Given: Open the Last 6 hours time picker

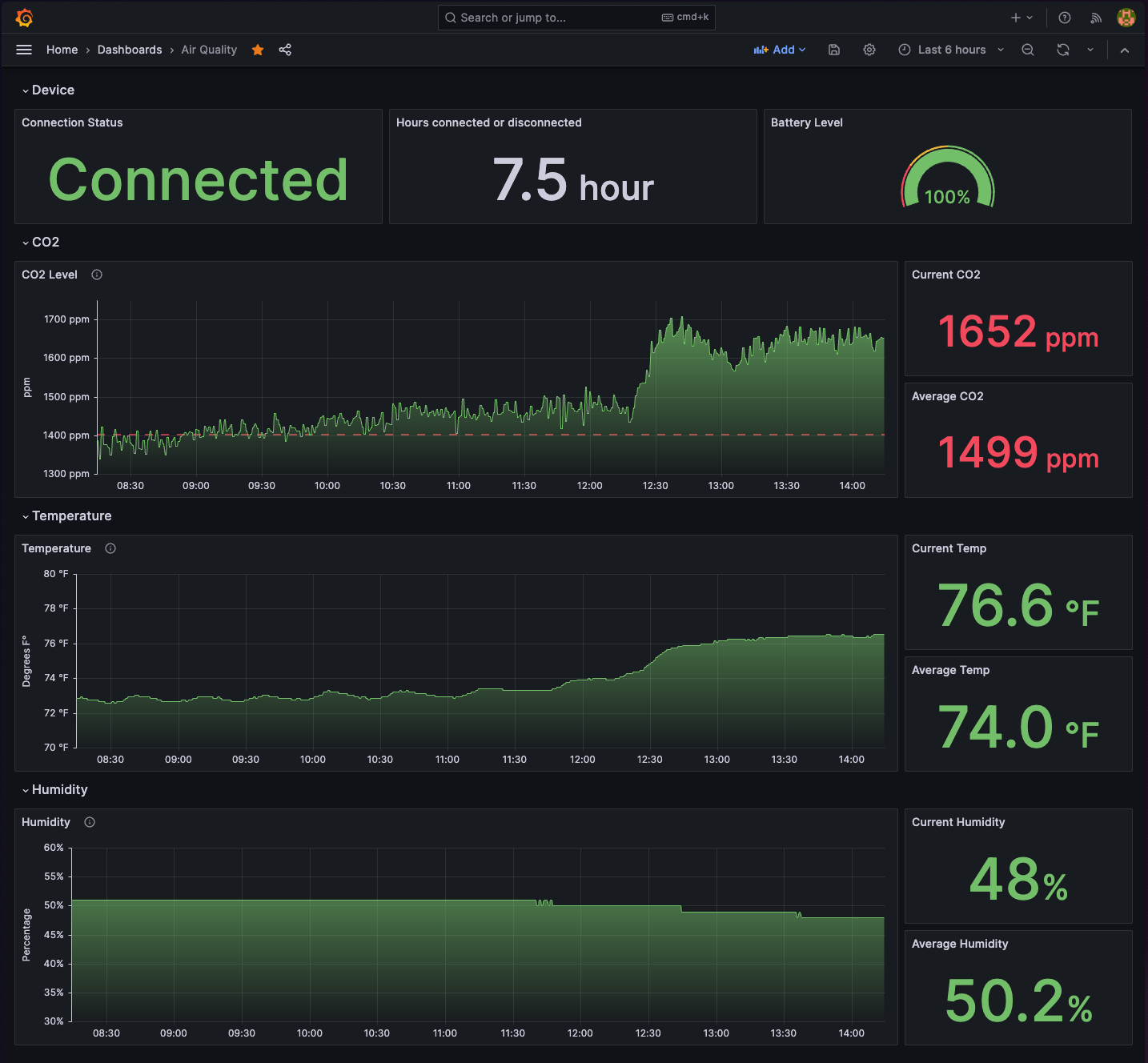Looking at the screenshot, I should click(x=951, y=50).
